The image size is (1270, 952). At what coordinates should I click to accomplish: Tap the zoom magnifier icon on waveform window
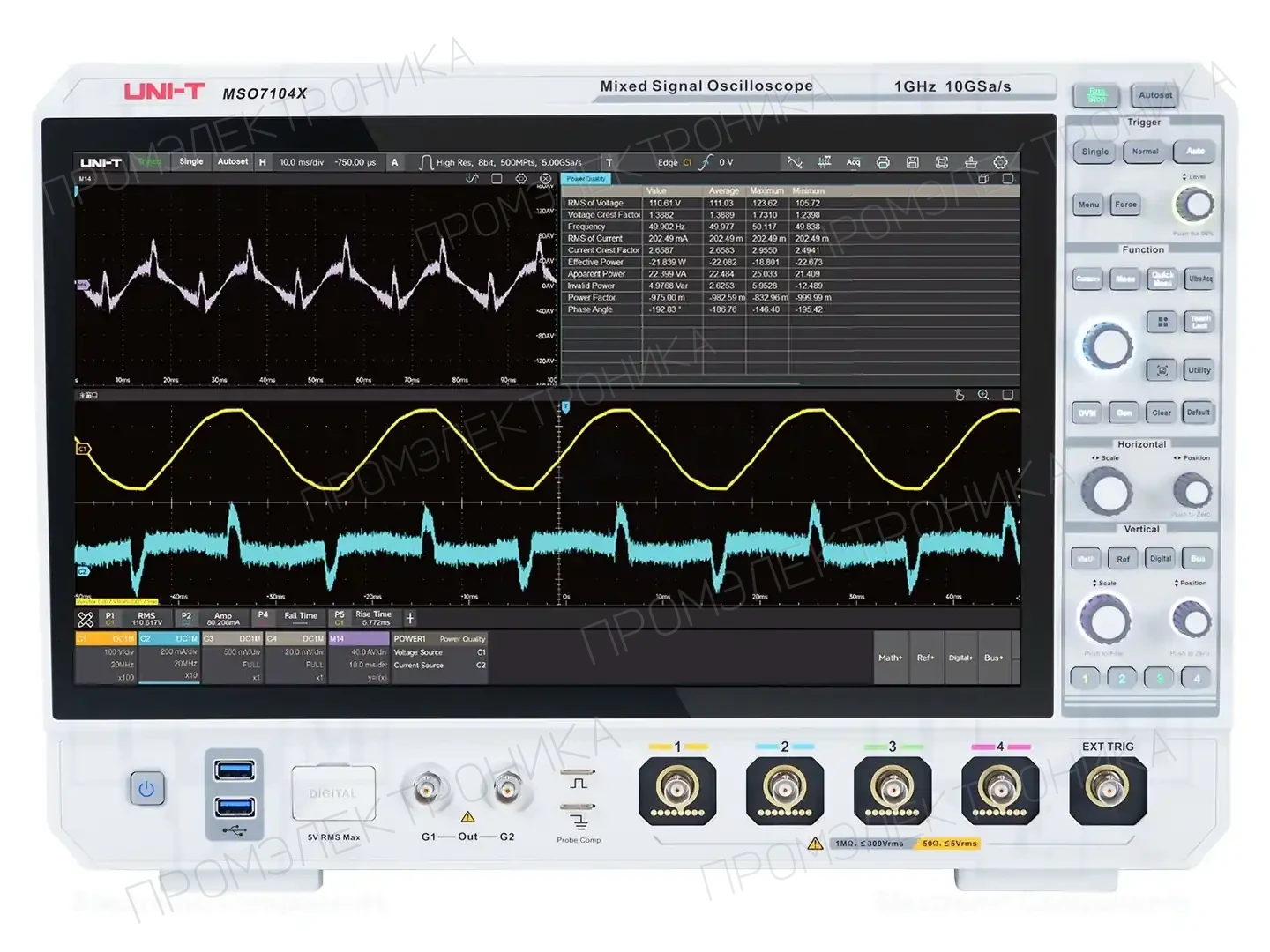(983, 395)
